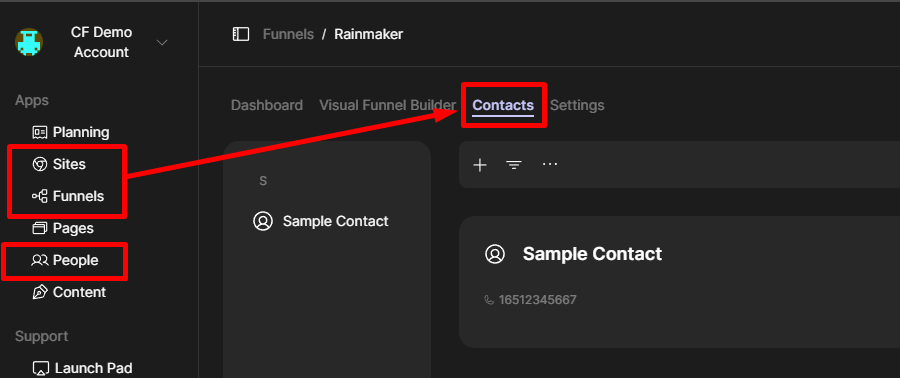The width and height of the screenshot is (900, 378).
Task: Click the phone number 16512345667
Action: coord(537,300)
